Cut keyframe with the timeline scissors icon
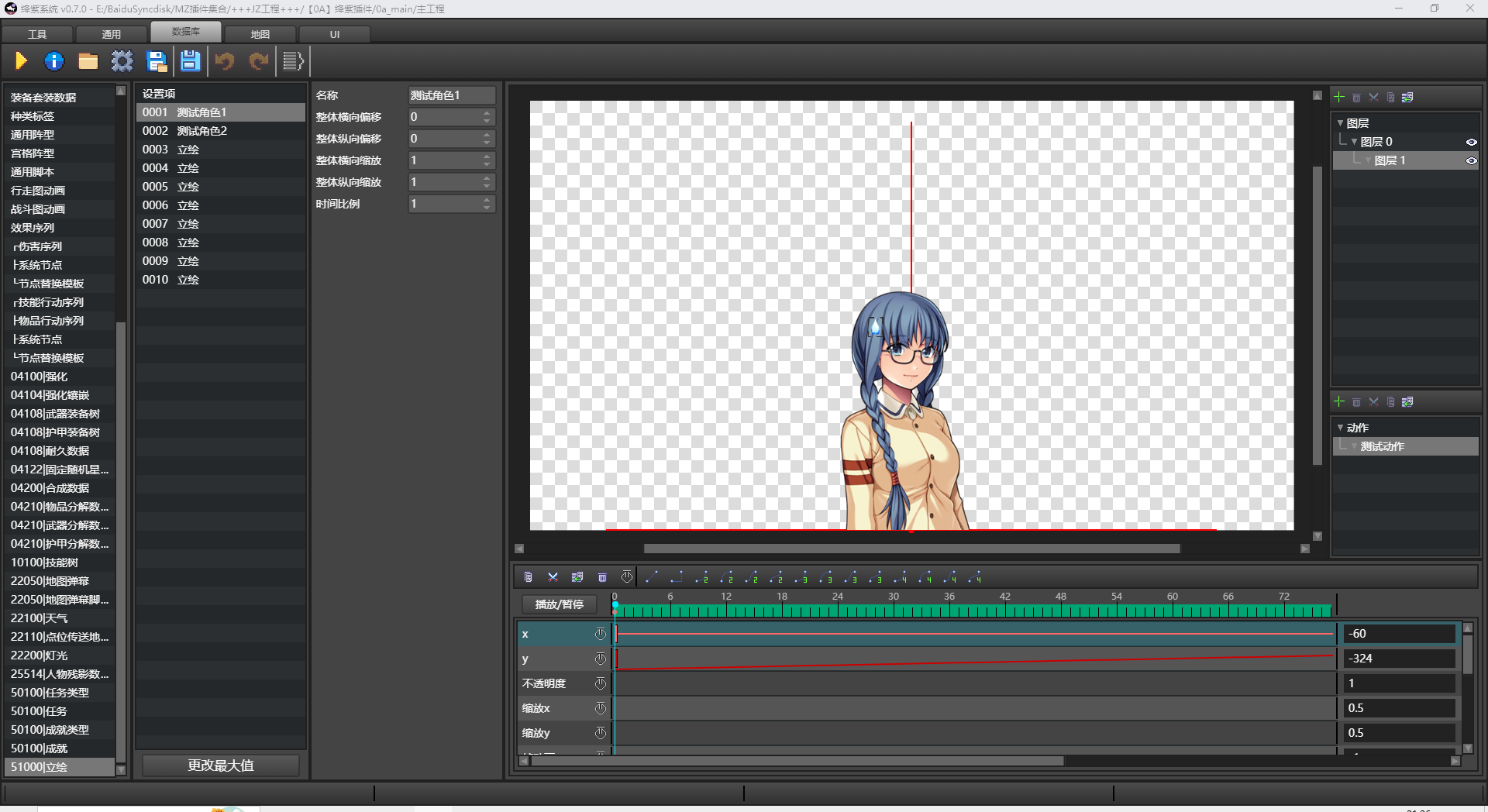This screenshot has height=812, width=1488. [x=553, y=577]
